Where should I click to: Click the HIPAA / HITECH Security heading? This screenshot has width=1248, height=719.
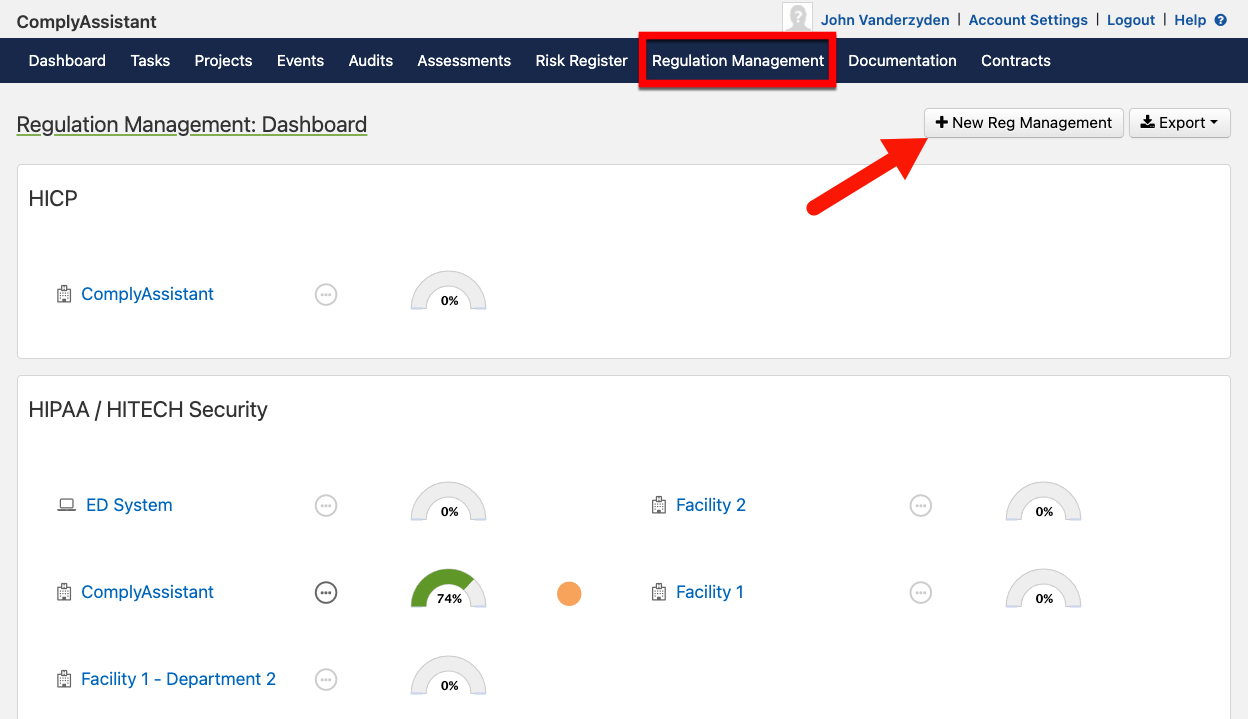(x=148, y=410)
